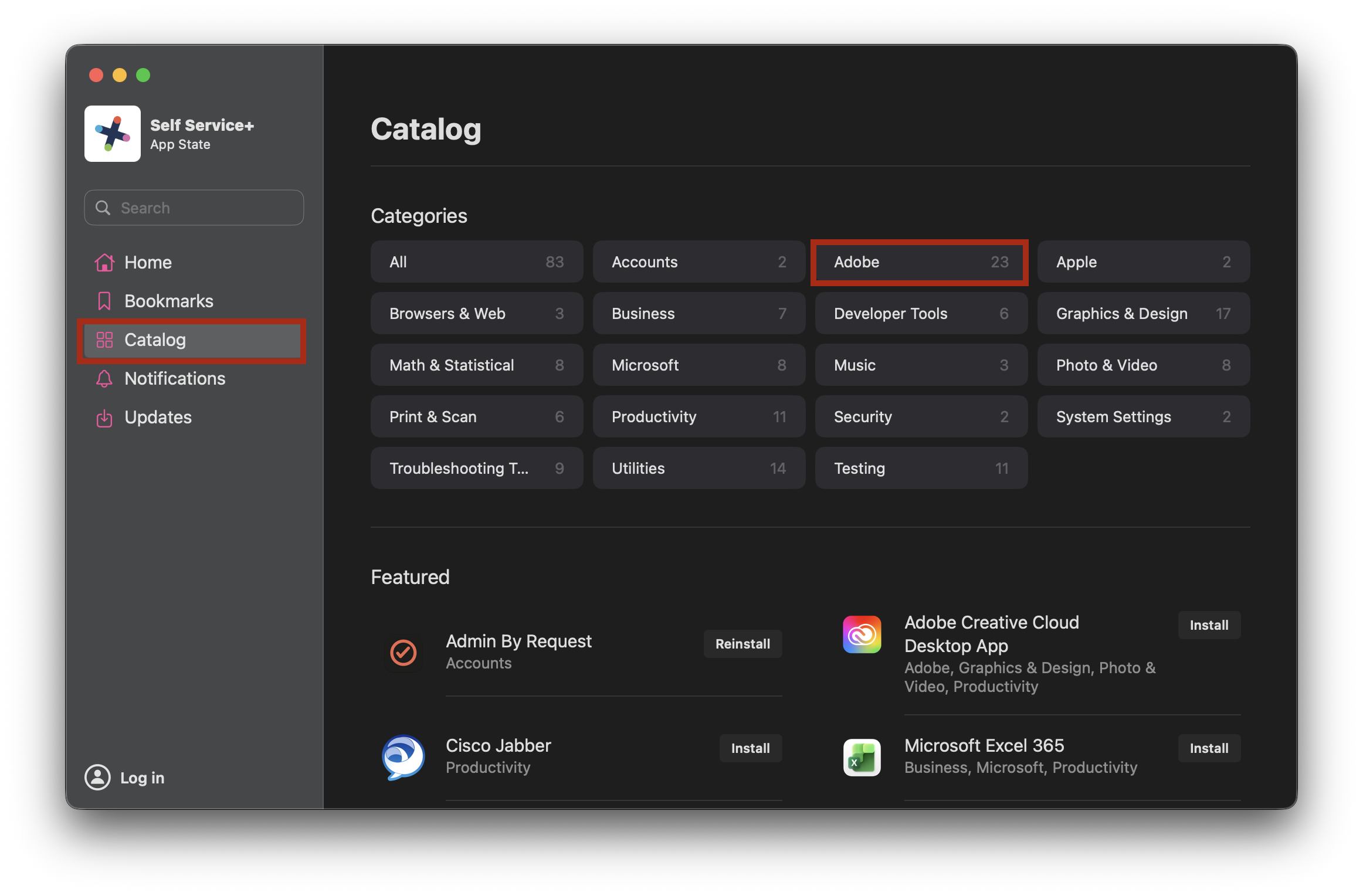Click the Log in user avatar icon

[x=97, y=778]
